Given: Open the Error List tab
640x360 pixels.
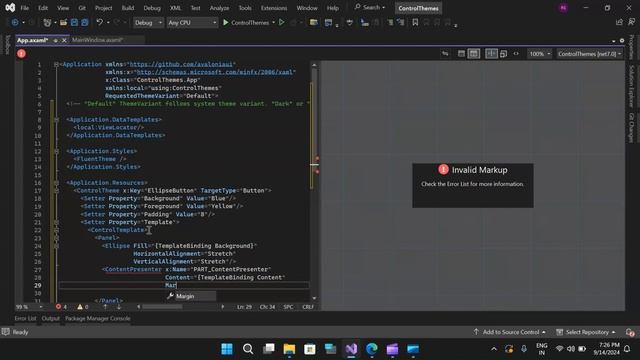Looking at the screenshot, I should (25, 318).
